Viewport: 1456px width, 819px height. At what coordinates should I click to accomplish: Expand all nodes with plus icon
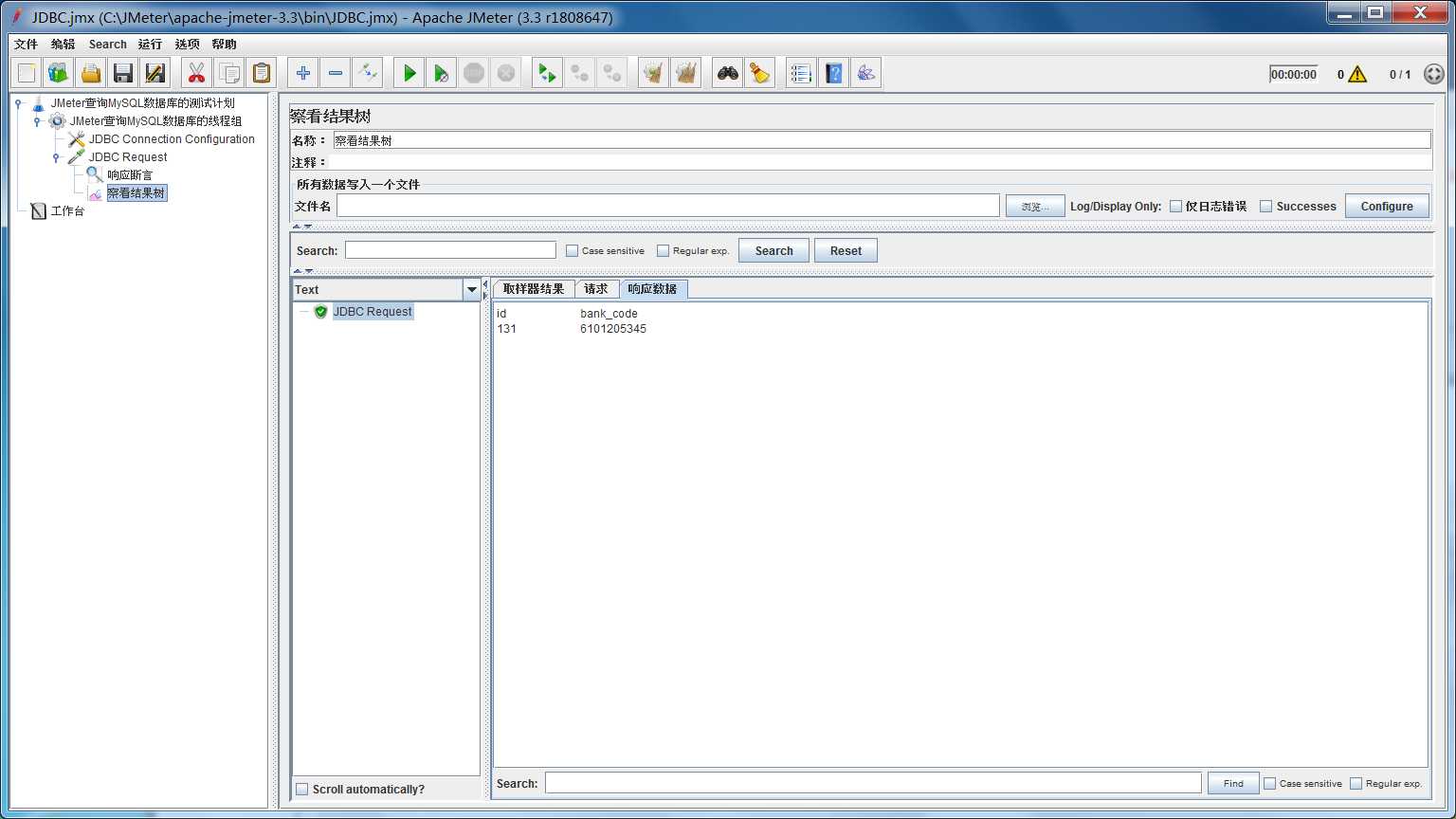[x=302, y=73]
